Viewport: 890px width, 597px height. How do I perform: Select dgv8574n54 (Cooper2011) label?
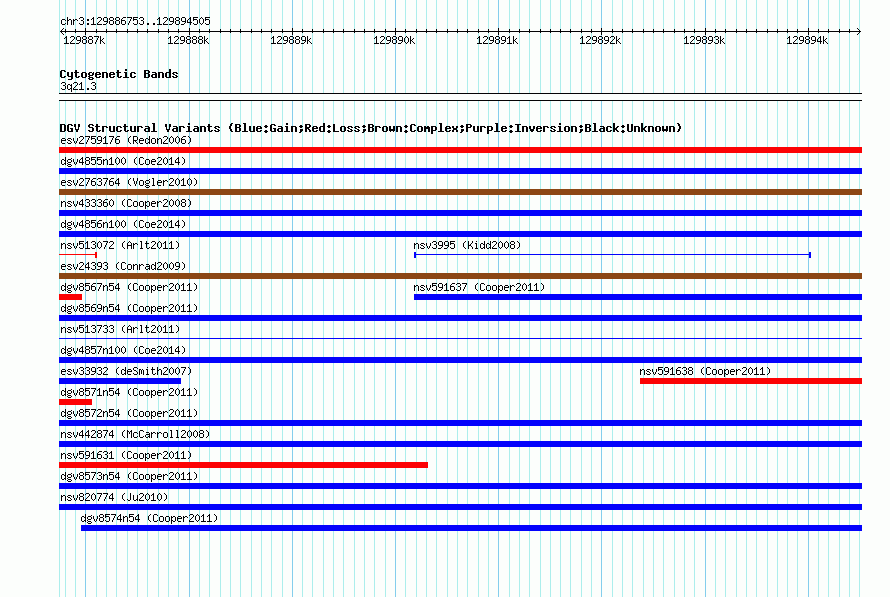click(x=149, y=518)
